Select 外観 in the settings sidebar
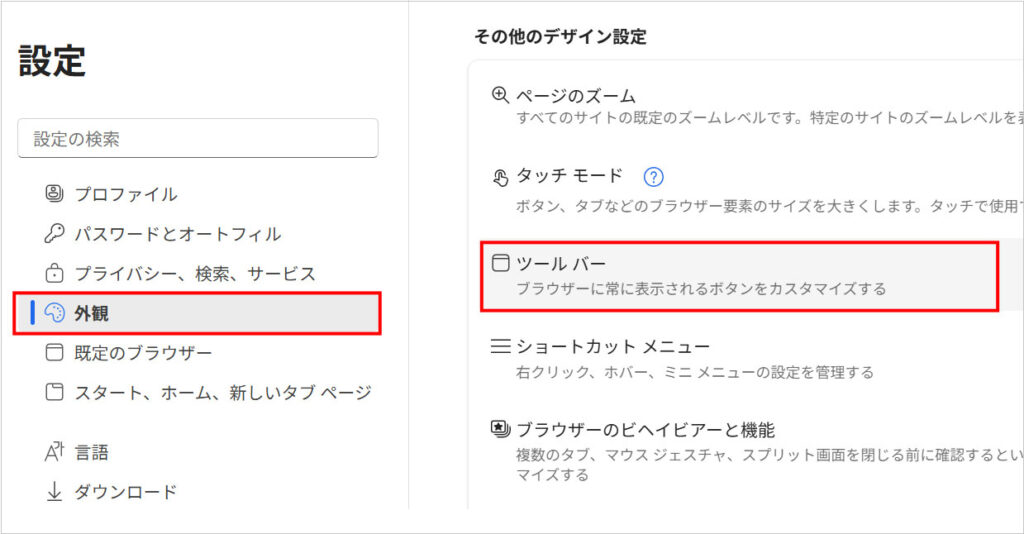 point(197,313)
